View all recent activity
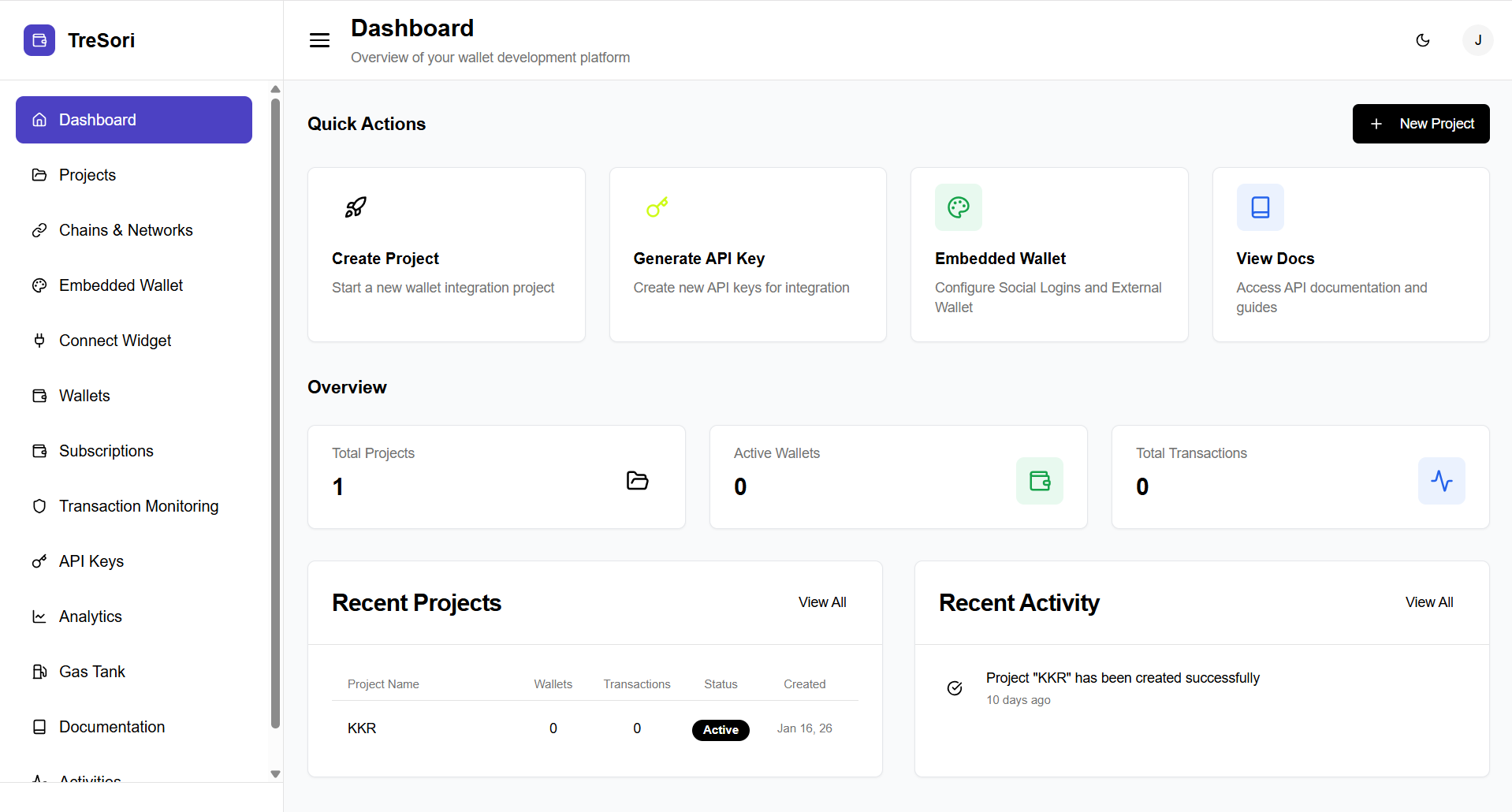The image size is (1512, 812). click(x=1428, y=602)
